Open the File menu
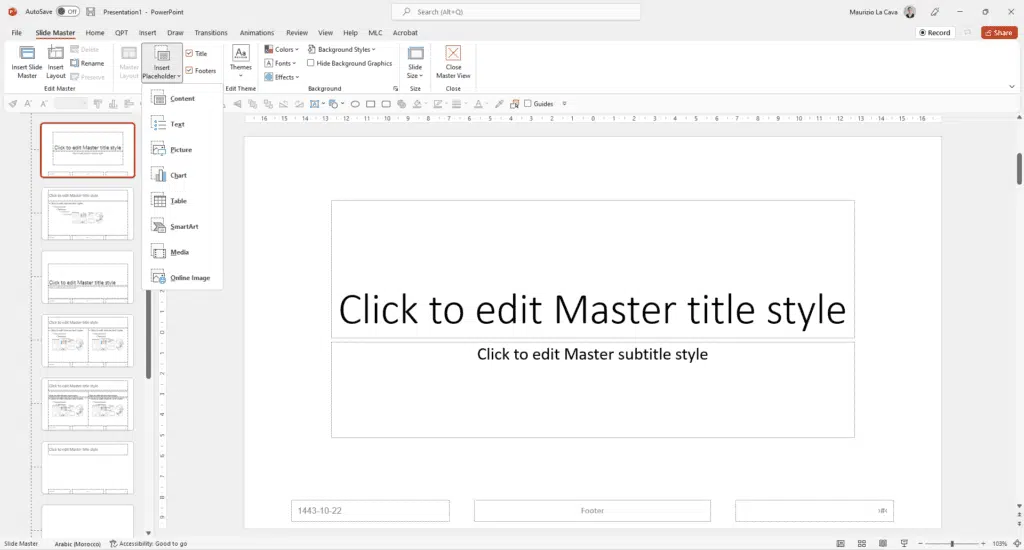1024x550 pixels. pyautogui.click(x=16, y=32)
